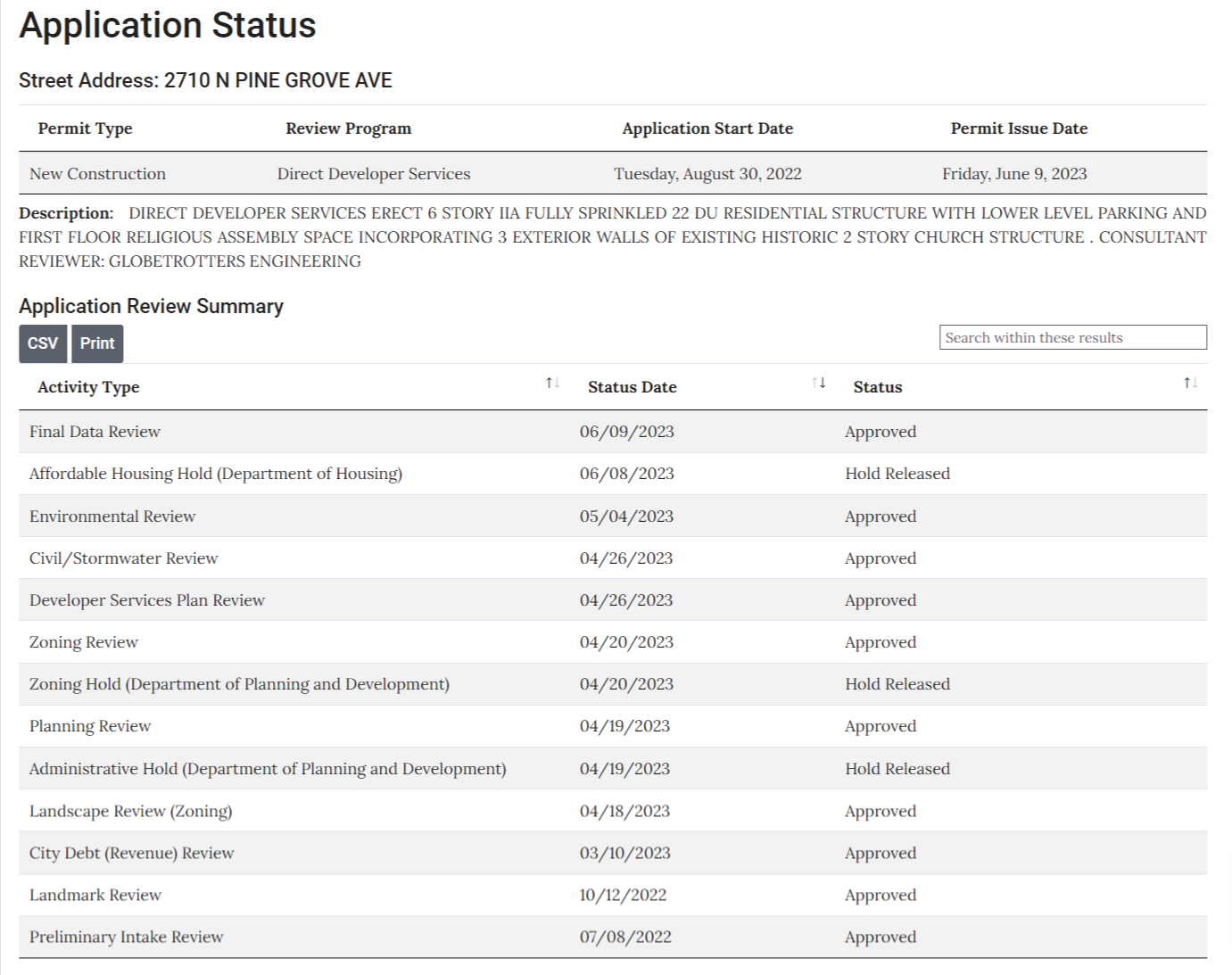1232x975 pixels.
Task: Select the City Debt (Revenue) Review activity
Action: (x=132, y=853)
